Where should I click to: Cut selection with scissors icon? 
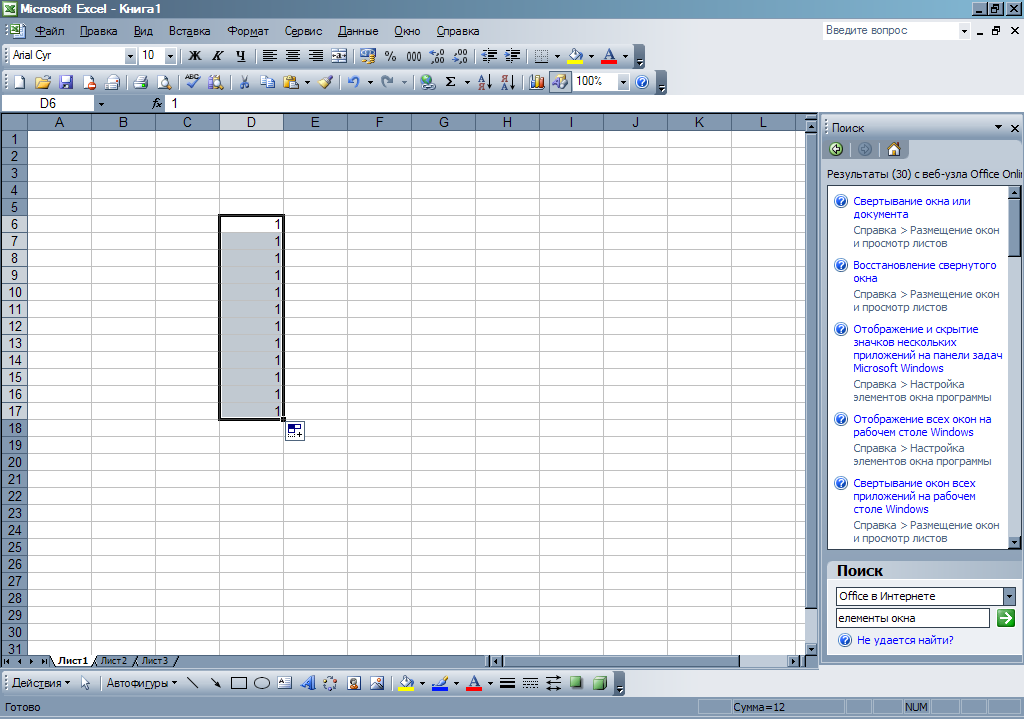244,82
